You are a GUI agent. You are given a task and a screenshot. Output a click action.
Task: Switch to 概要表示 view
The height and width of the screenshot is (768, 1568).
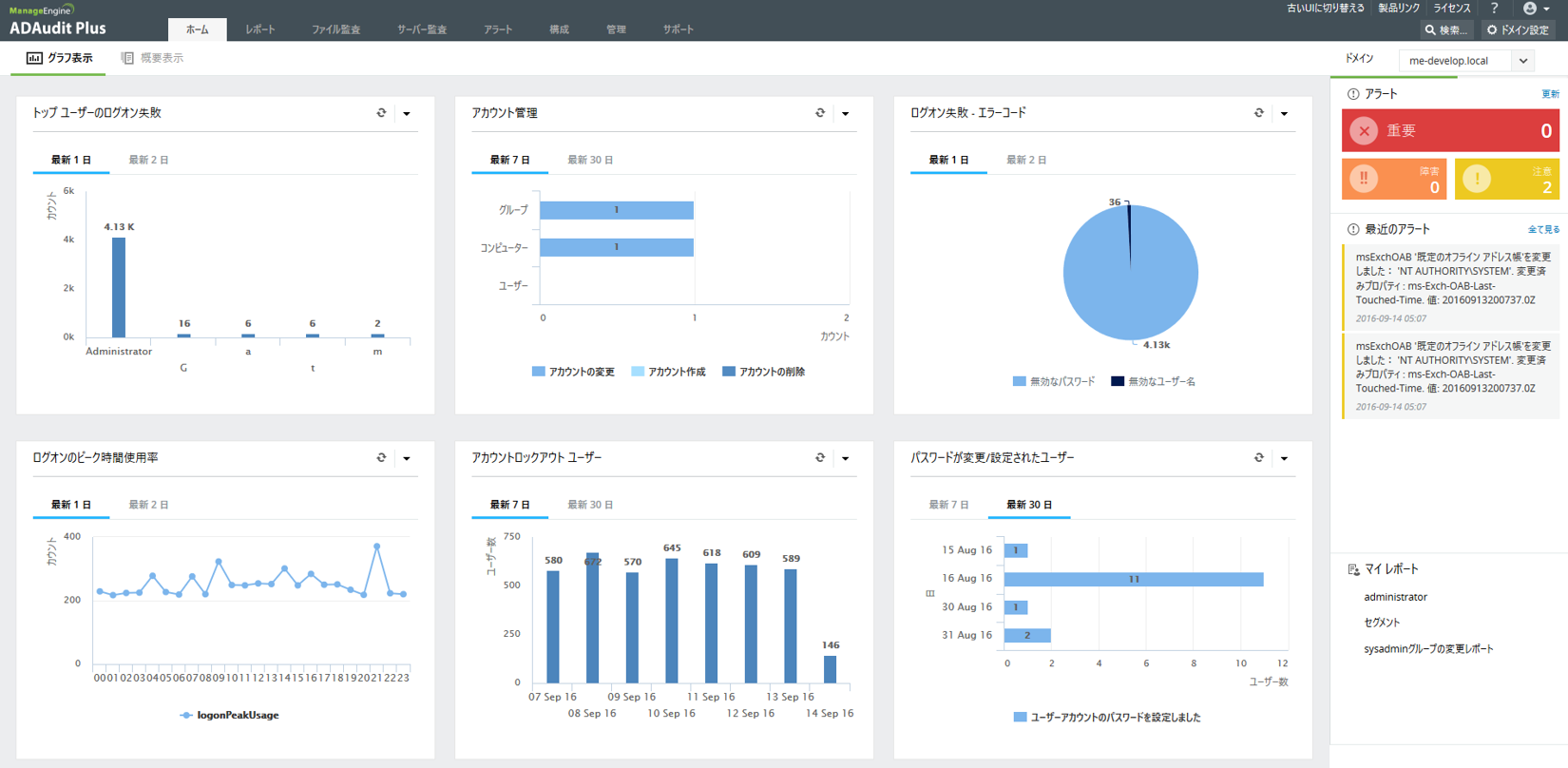[152, 59]
